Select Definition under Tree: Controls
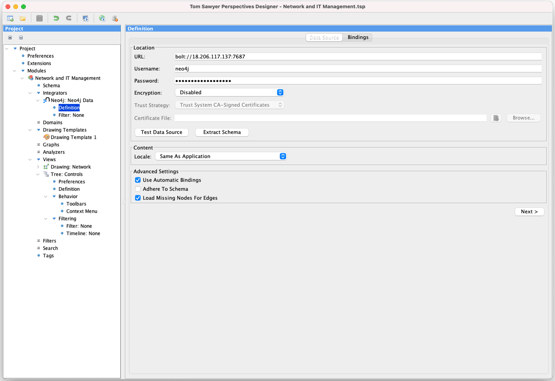This screenshot has width=555, height=381. 69,189
